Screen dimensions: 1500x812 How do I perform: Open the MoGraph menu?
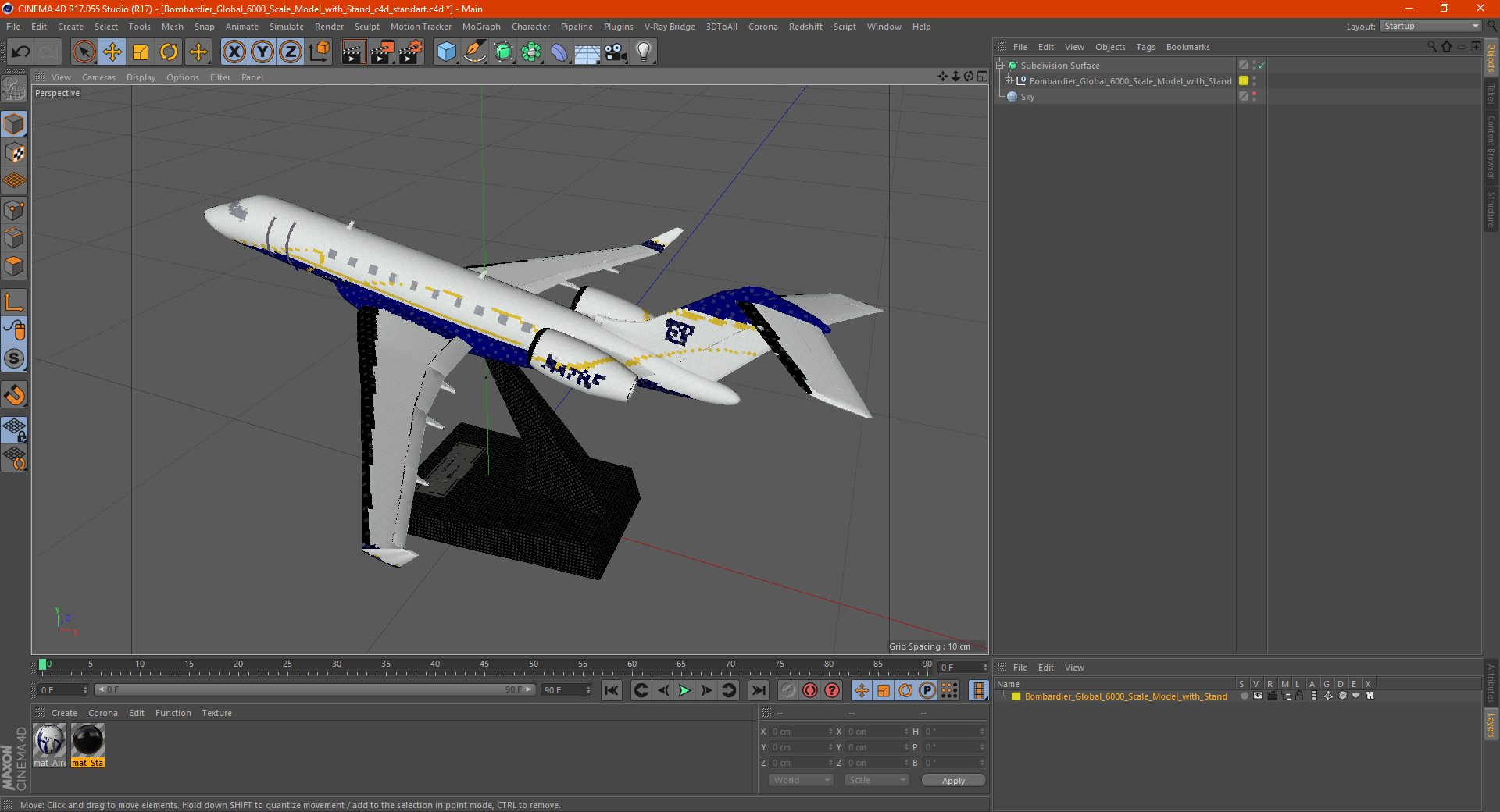tap(481, 27)
